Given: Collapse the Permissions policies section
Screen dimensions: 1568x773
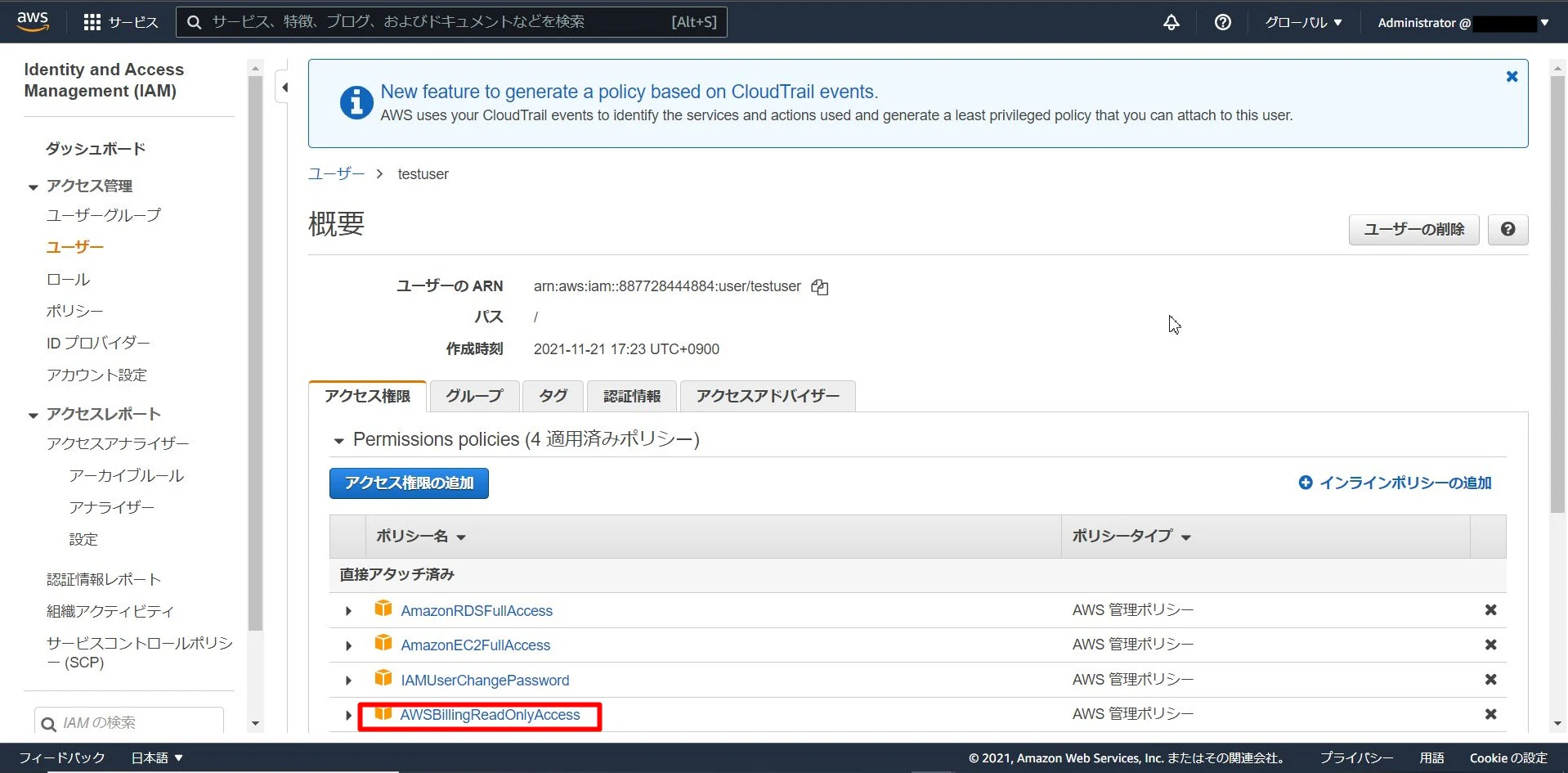Looking at the screenshot, I should click(x=338, y=441).
